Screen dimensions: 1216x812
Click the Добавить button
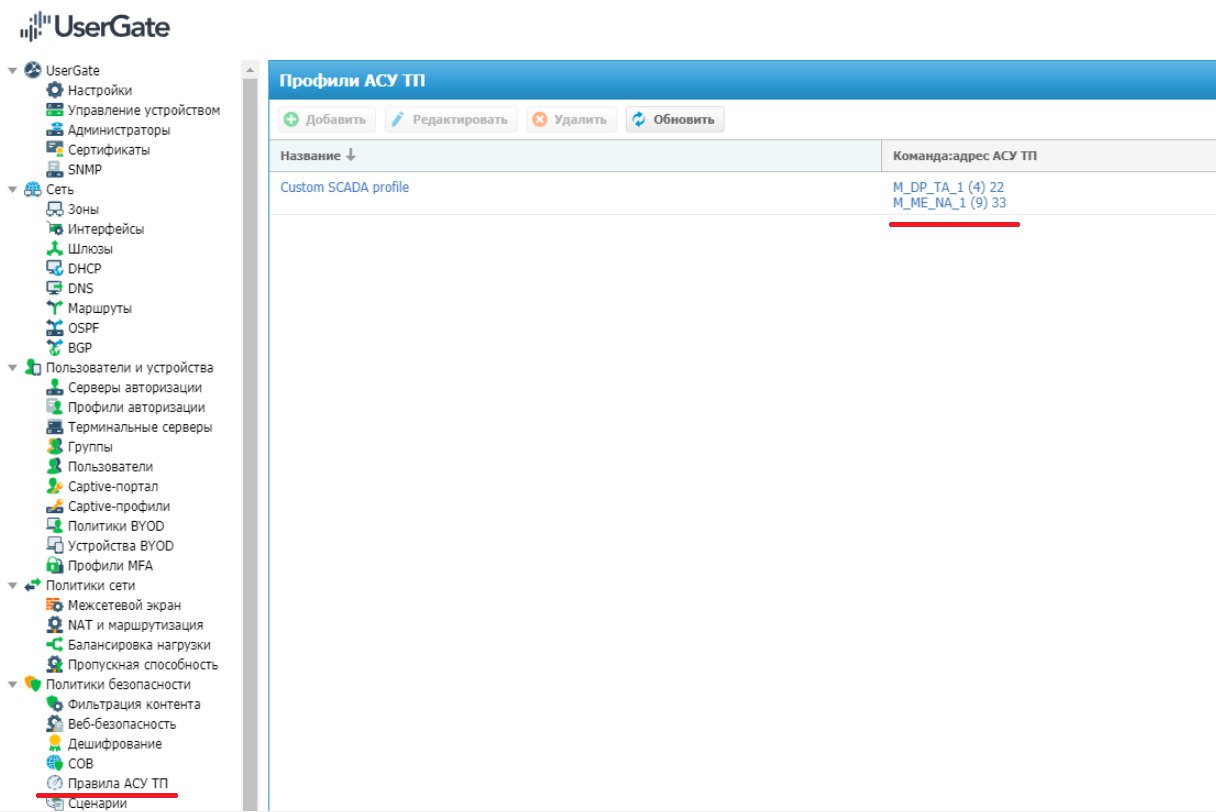(326, 120)
